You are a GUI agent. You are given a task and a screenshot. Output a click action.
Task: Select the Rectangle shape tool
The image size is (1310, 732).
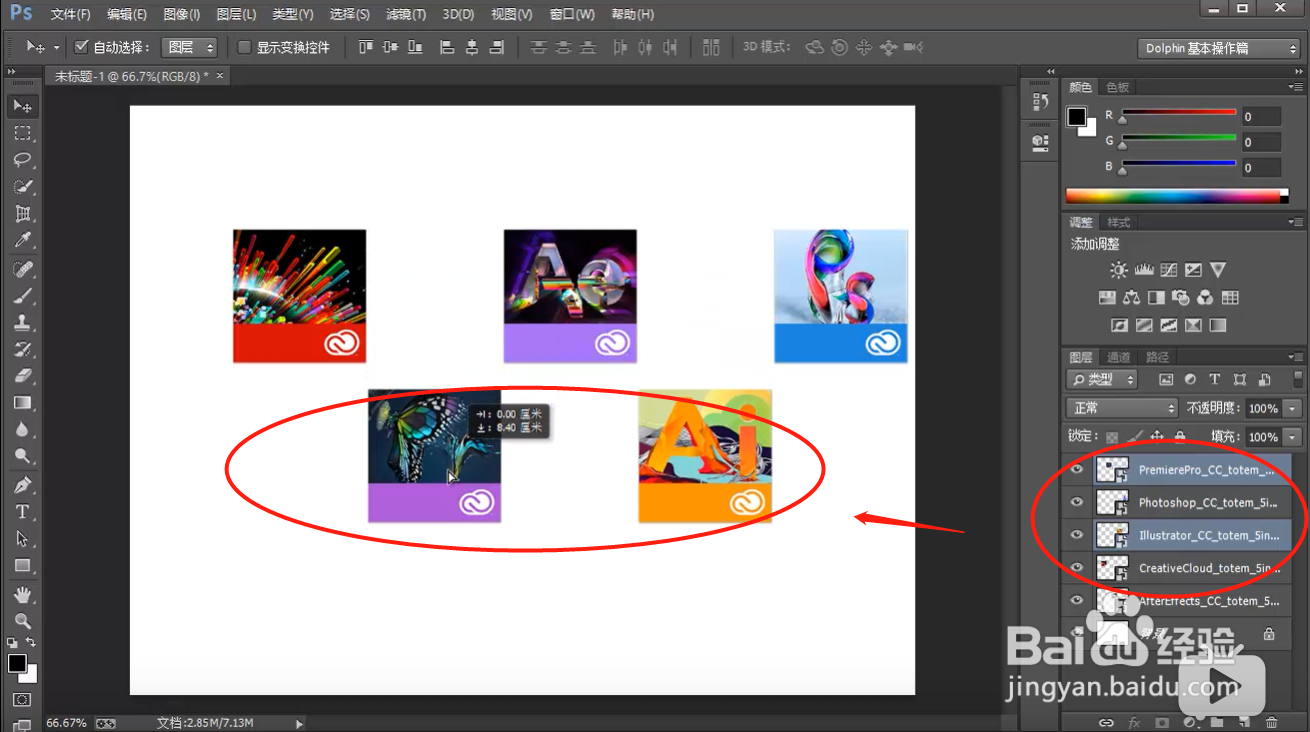click(22, 566)
